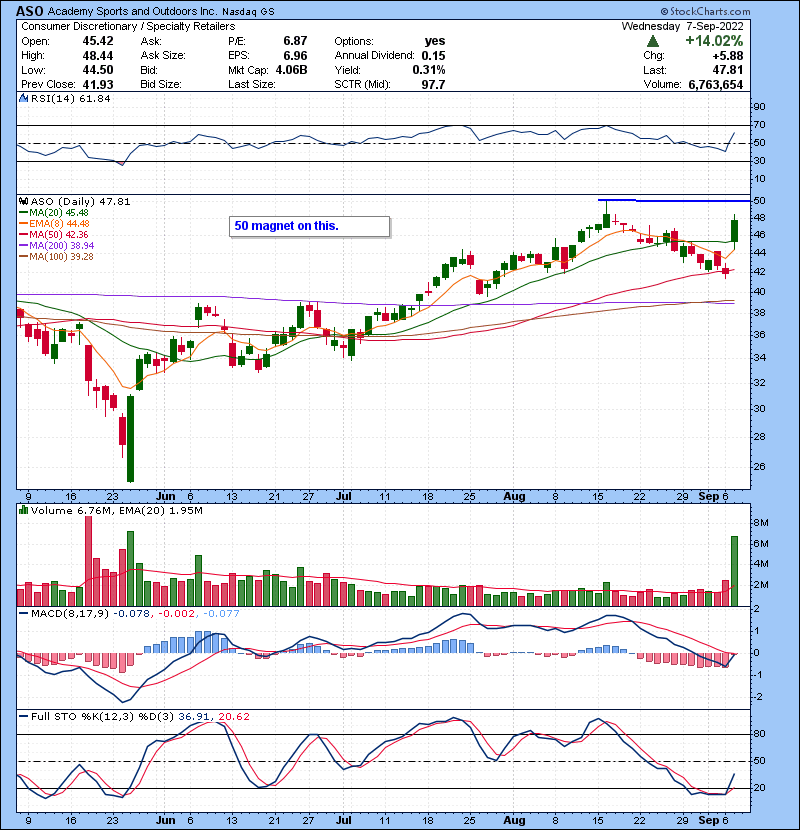Click the 'Sep' label on price chart axis

pyautogui.click(x=709, y=497)
